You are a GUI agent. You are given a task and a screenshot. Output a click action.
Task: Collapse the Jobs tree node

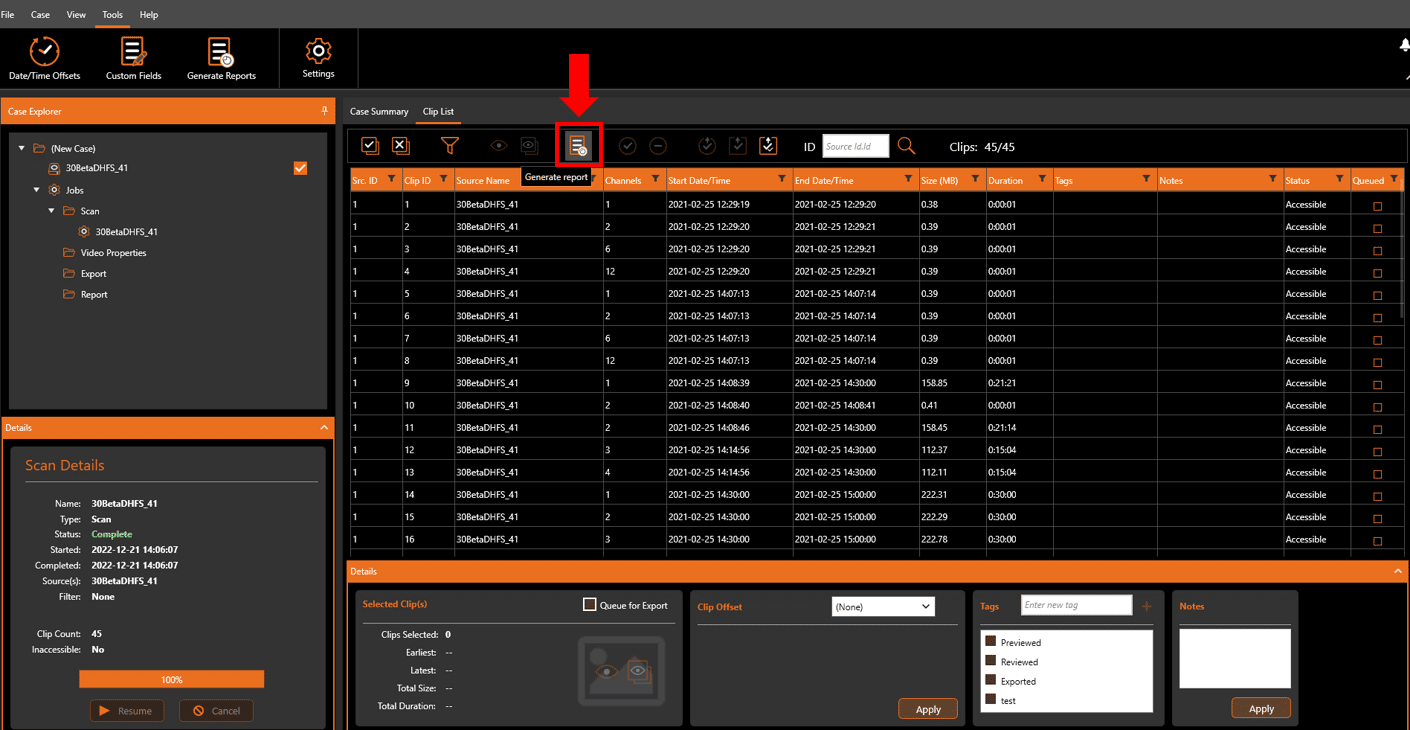(x=37, y=189)
